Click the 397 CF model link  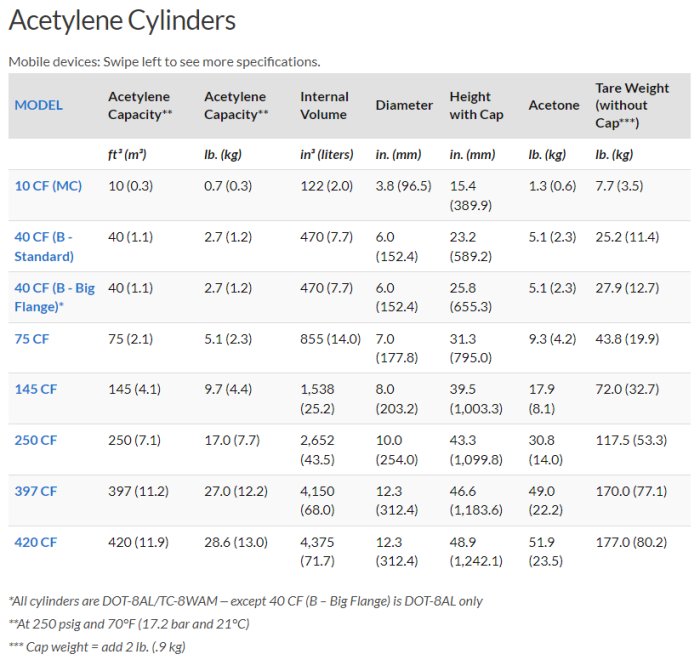tap(35, 491)
